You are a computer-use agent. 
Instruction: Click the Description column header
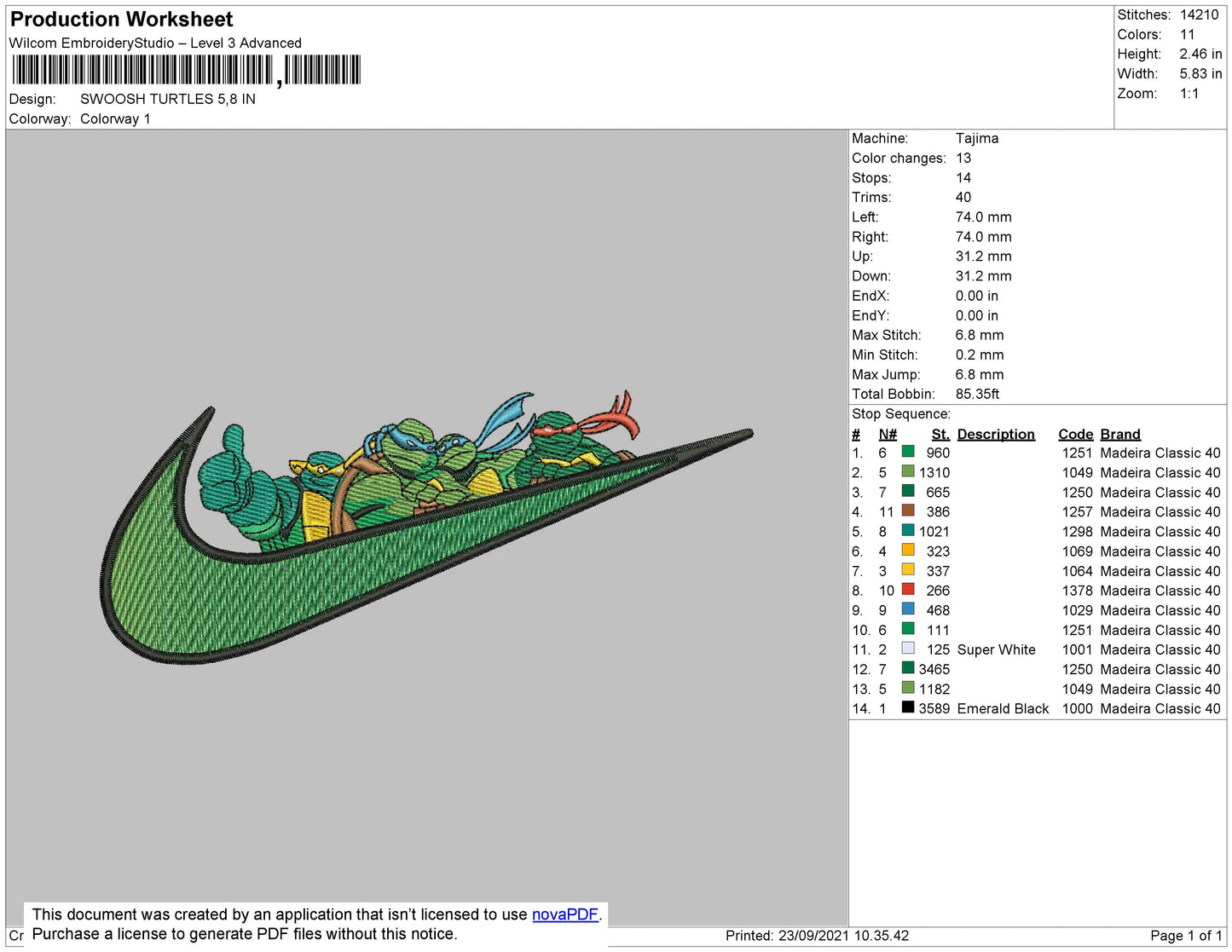click(x=995, y=435)
